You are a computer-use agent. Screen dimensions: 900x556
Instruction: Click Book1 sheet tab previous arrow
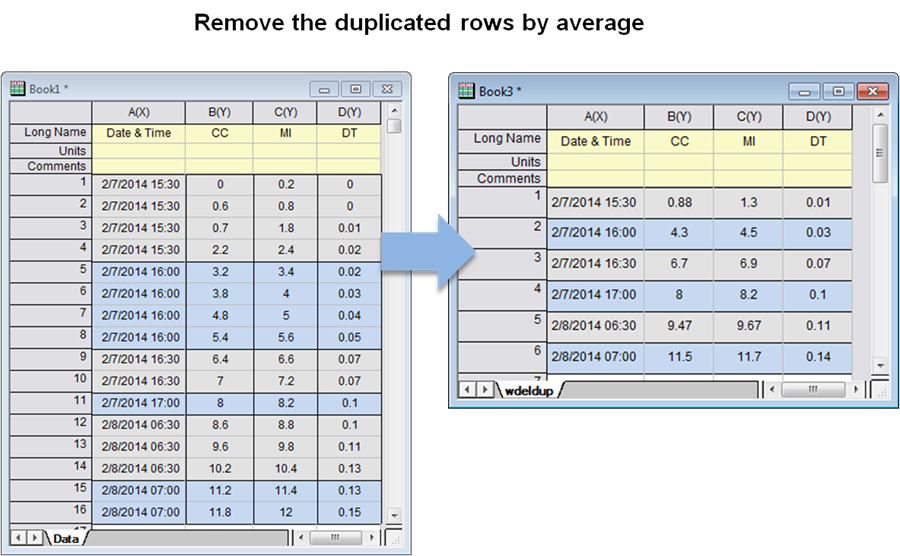click(19, 538)
